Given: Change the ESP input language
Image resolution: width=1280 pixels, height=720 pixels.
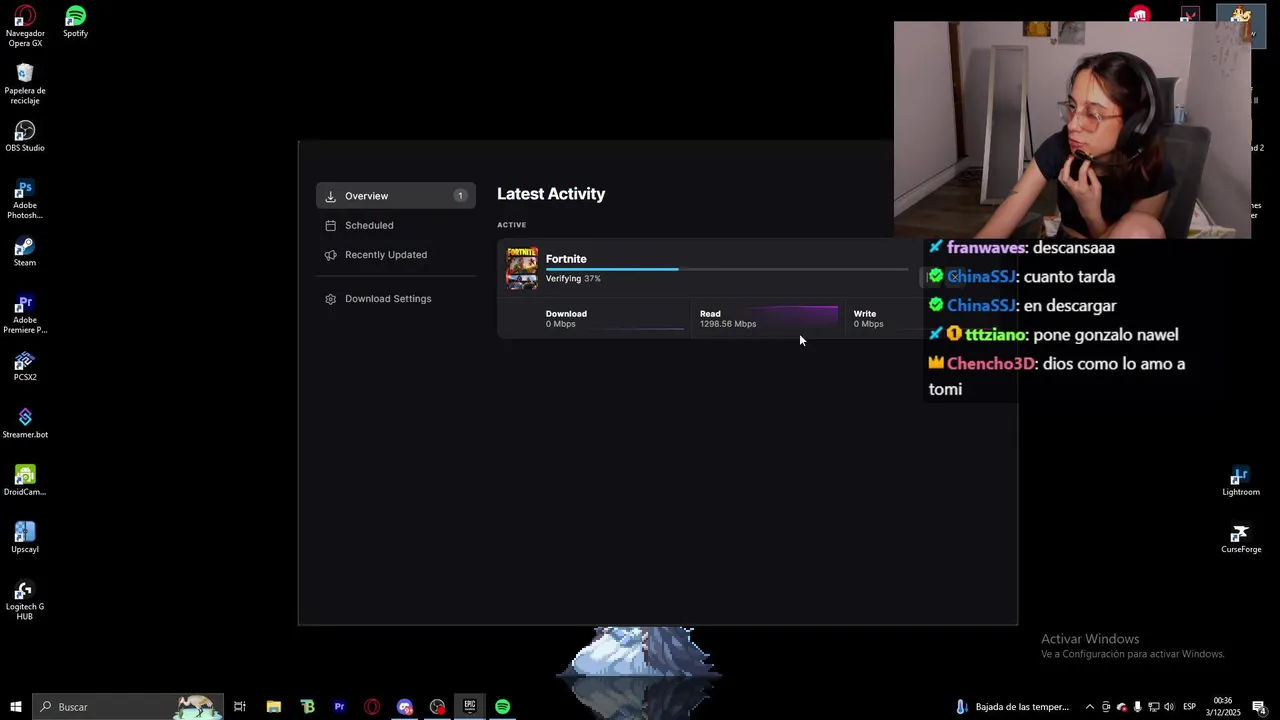Looking at the screenshot, I should [1190, 707].
